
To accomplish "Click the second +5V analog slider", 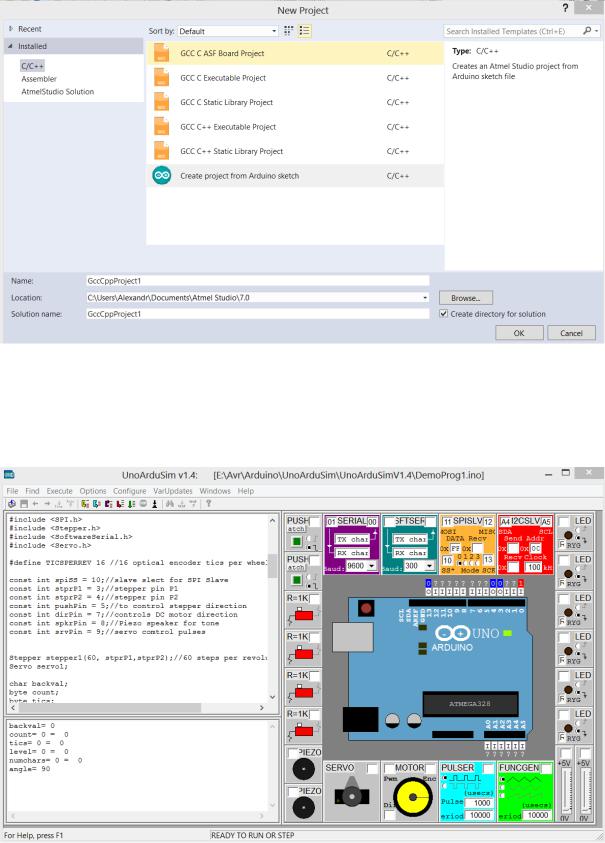I will [583, 790].
